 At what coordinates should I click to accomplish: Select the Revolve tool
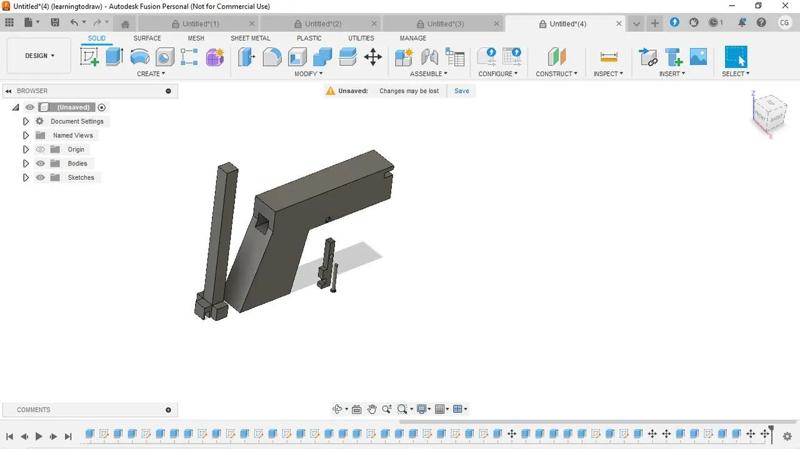[x=139, y=57]
